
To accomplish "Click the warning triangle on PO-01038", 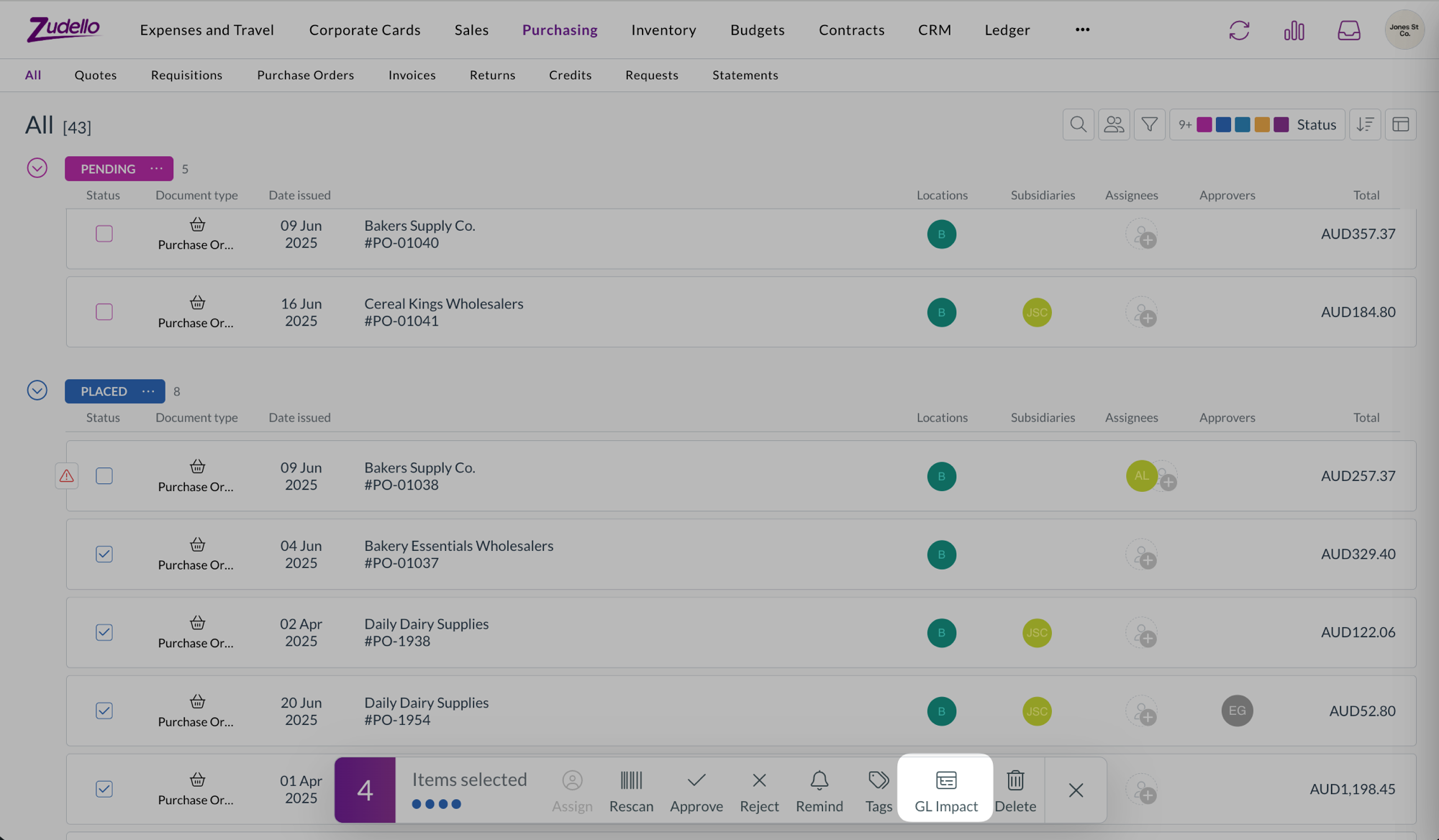I will click(66, 476).
